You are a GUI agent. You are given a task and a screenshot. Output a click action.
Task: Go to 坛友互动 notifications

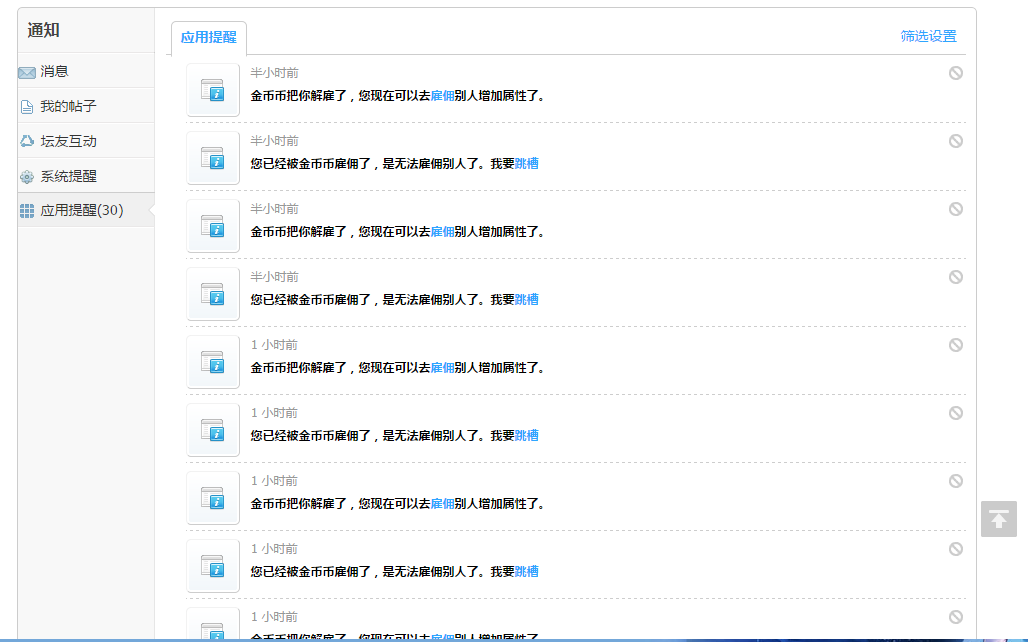click(86, 140)
